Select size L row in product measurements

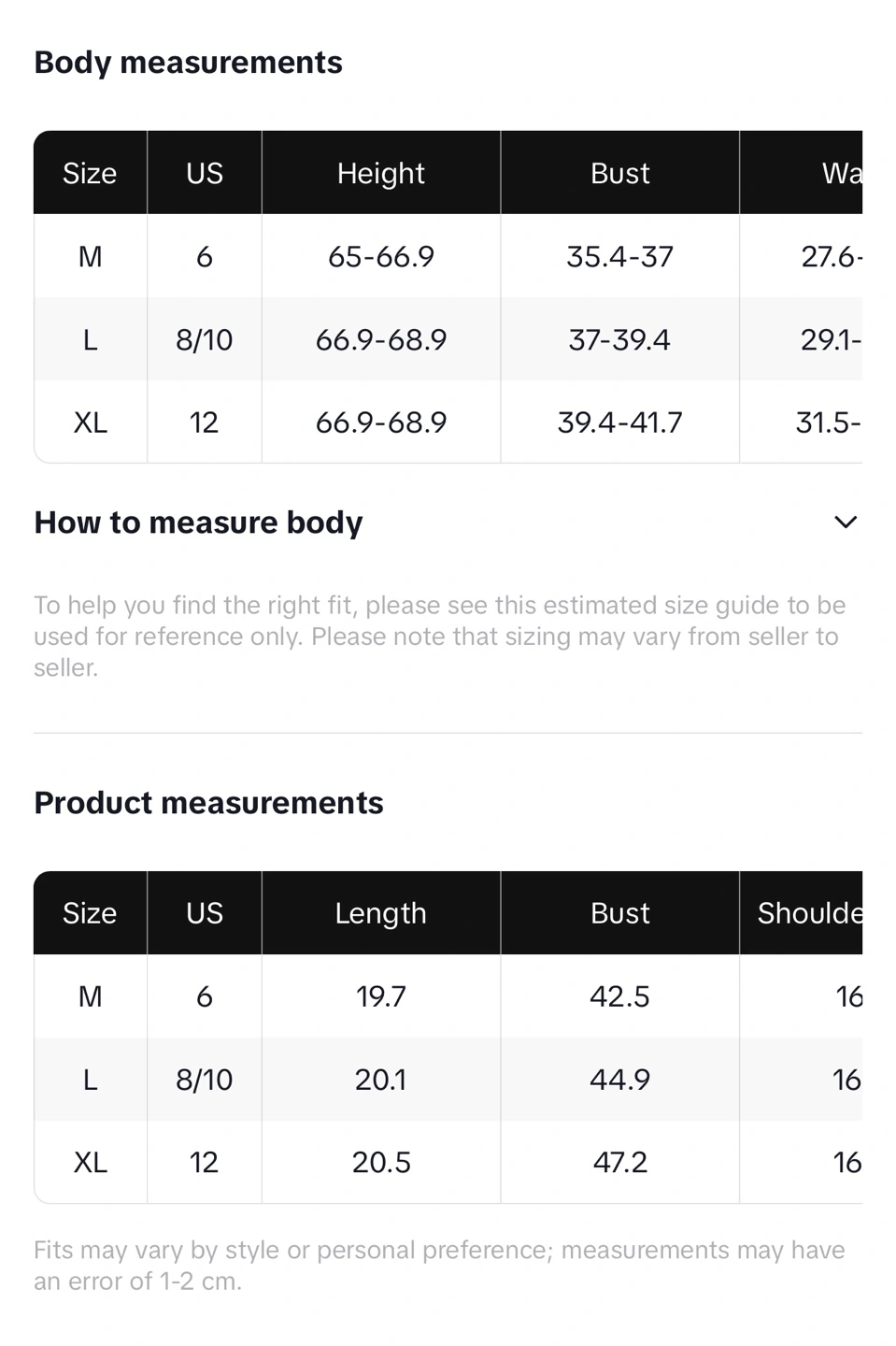tap(448, 1080)
